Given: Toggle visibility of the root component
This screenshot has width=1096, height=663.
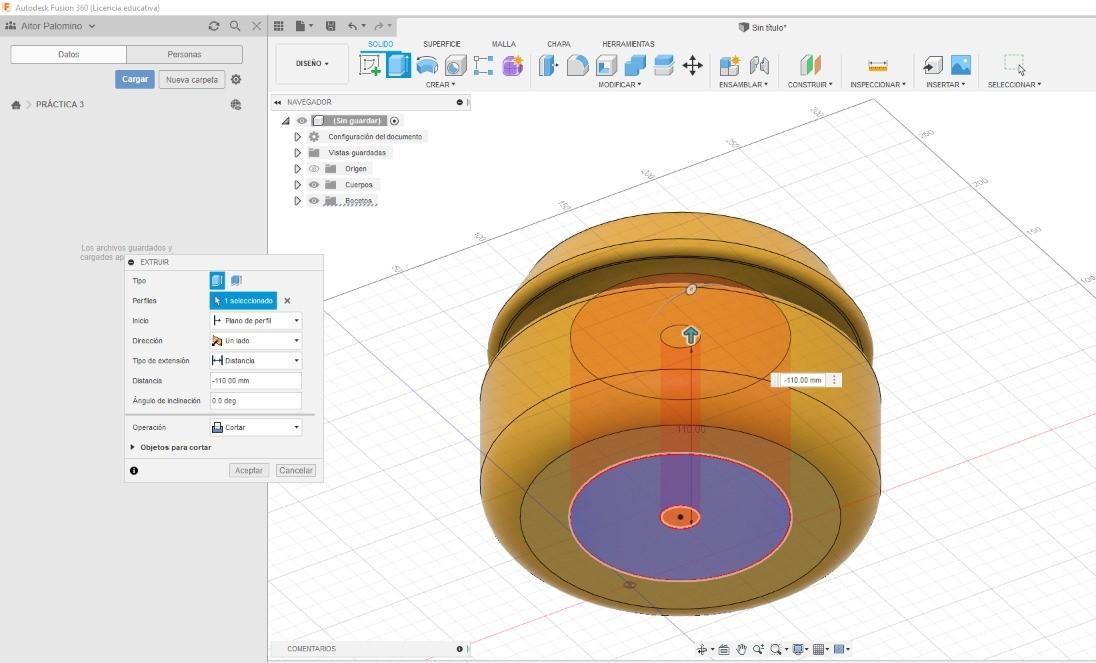Looking at the screenshot, I should pos(302,121).
